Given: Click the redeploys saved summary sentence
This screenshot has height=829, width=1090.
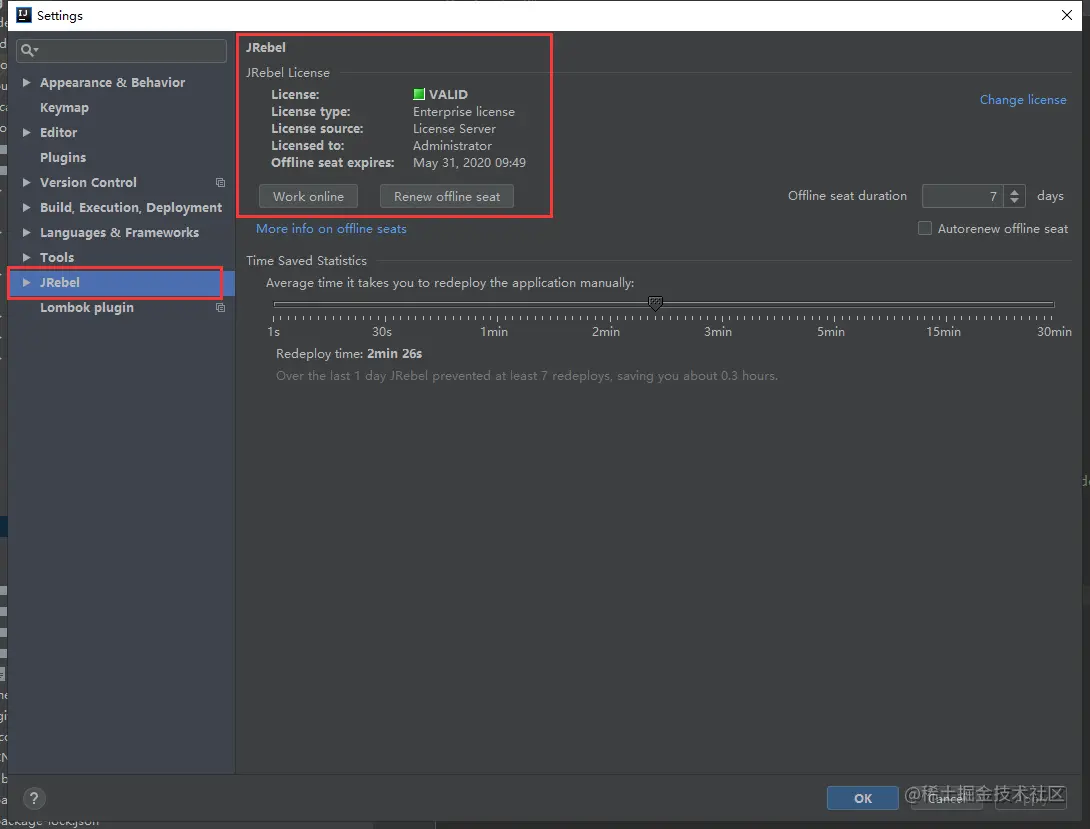Looking at the screenshot, I should [x=527, y=376].
